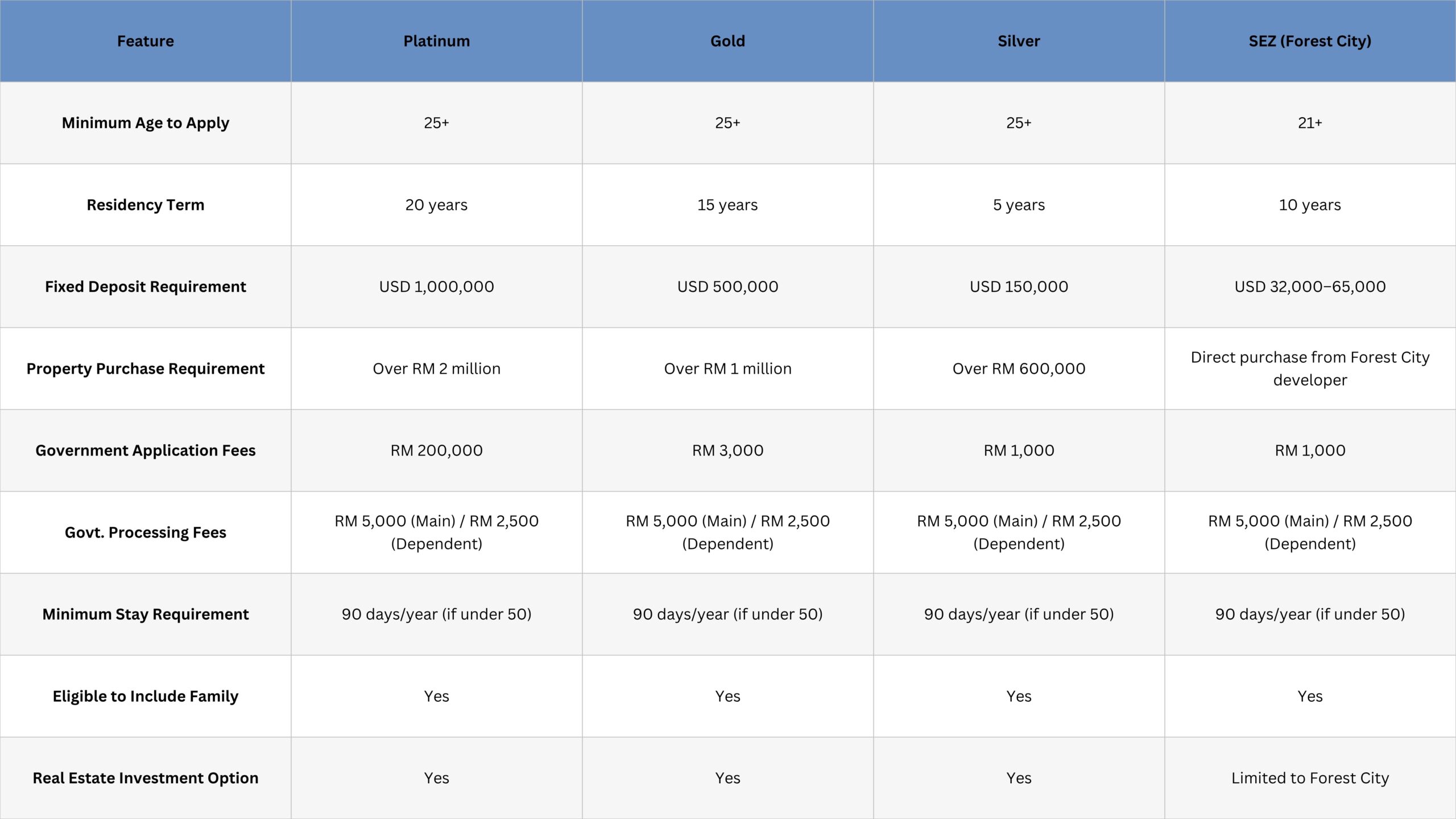Screen dimensions: 1456x819
Task: Click the Feature column header
Action: coord(146,41)
